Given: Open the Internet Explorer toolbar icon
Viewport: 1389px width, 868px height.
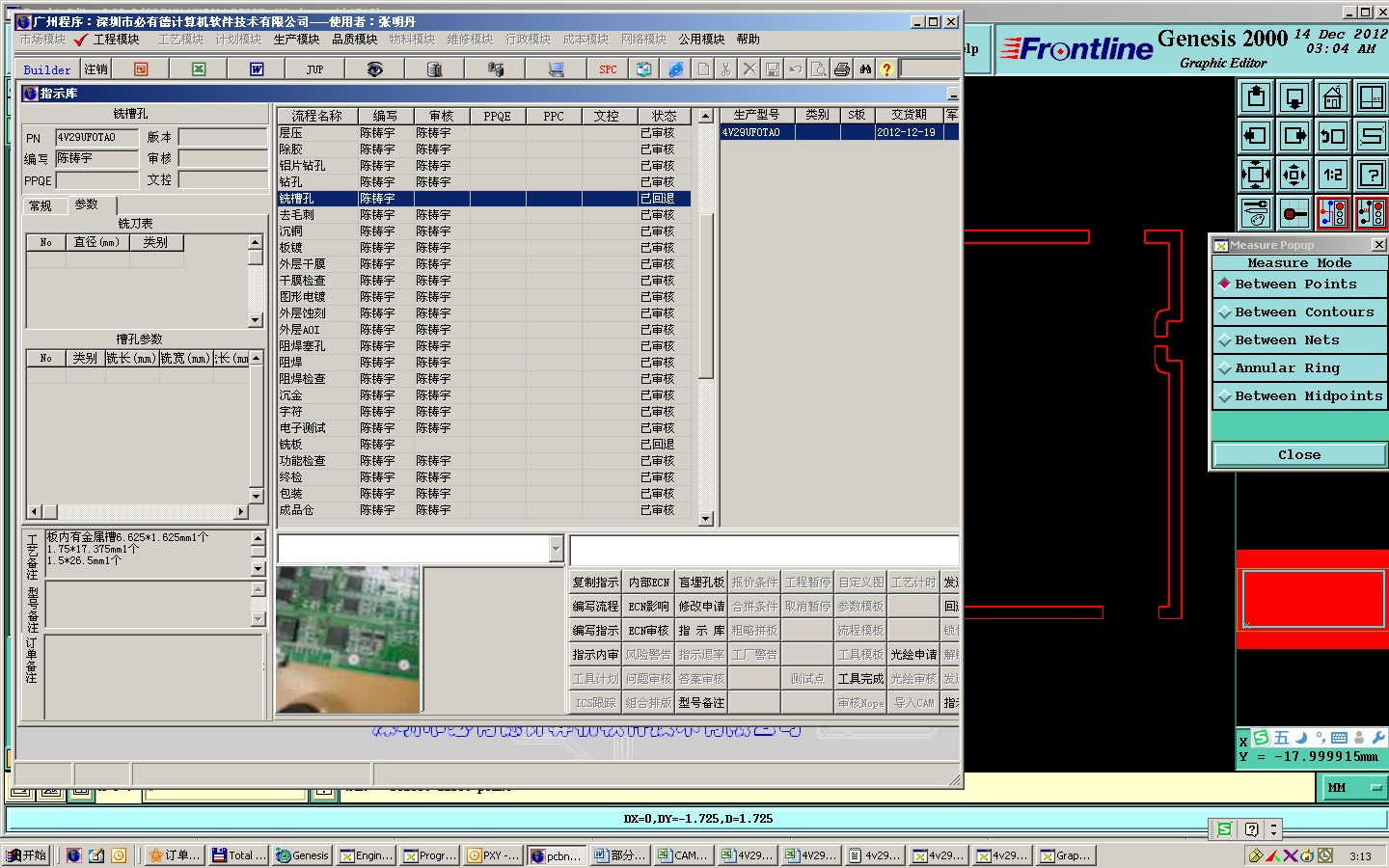Looking at the screenshot, I should pos(676,69).
